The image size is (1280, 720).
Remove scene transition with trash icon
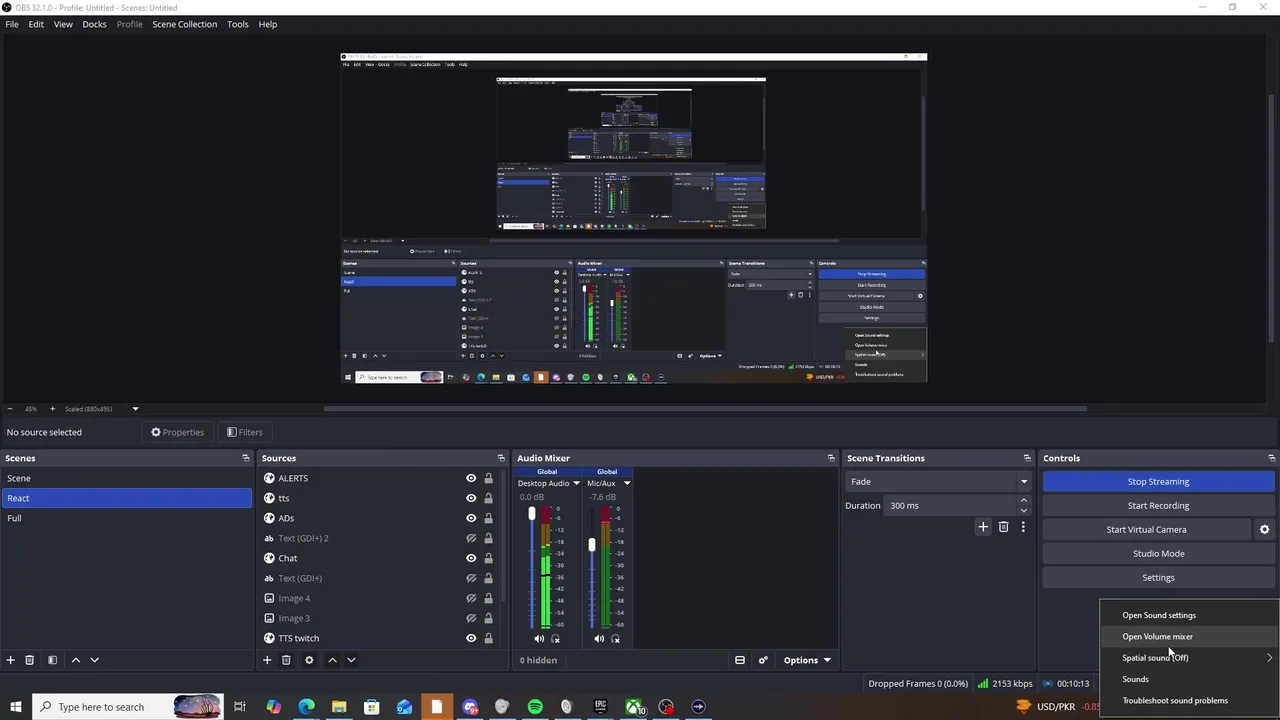tap(1004, 527)
